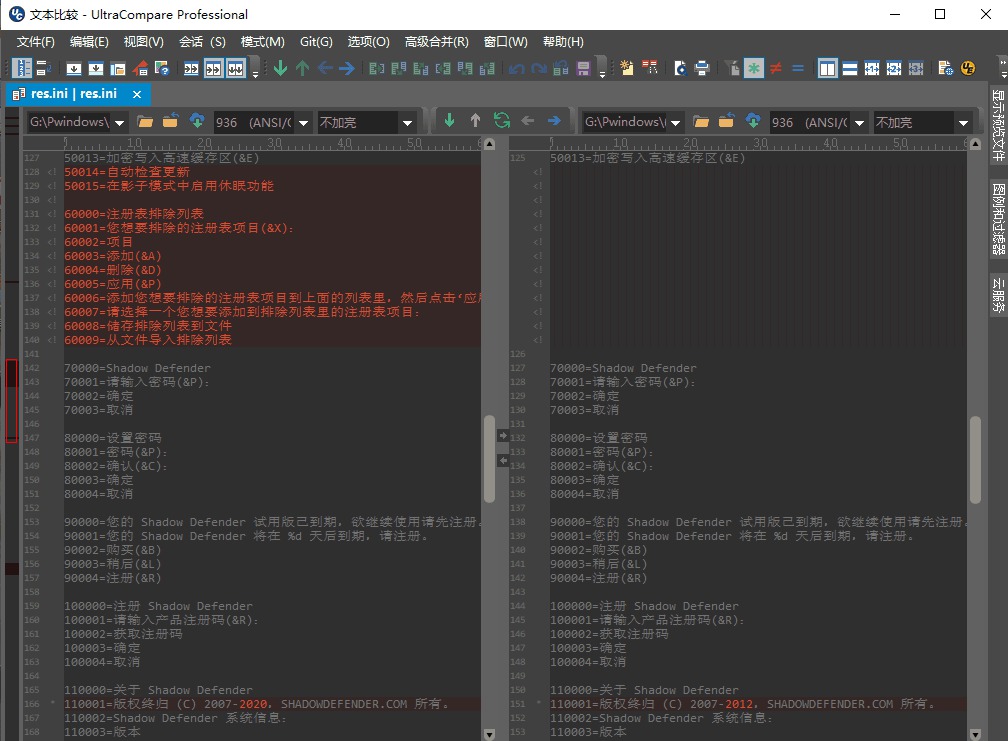This screenshot has width=1008, height=741.
Task: Open right pane 936 ANSI encoding dropdown
Action: [859, 122]
